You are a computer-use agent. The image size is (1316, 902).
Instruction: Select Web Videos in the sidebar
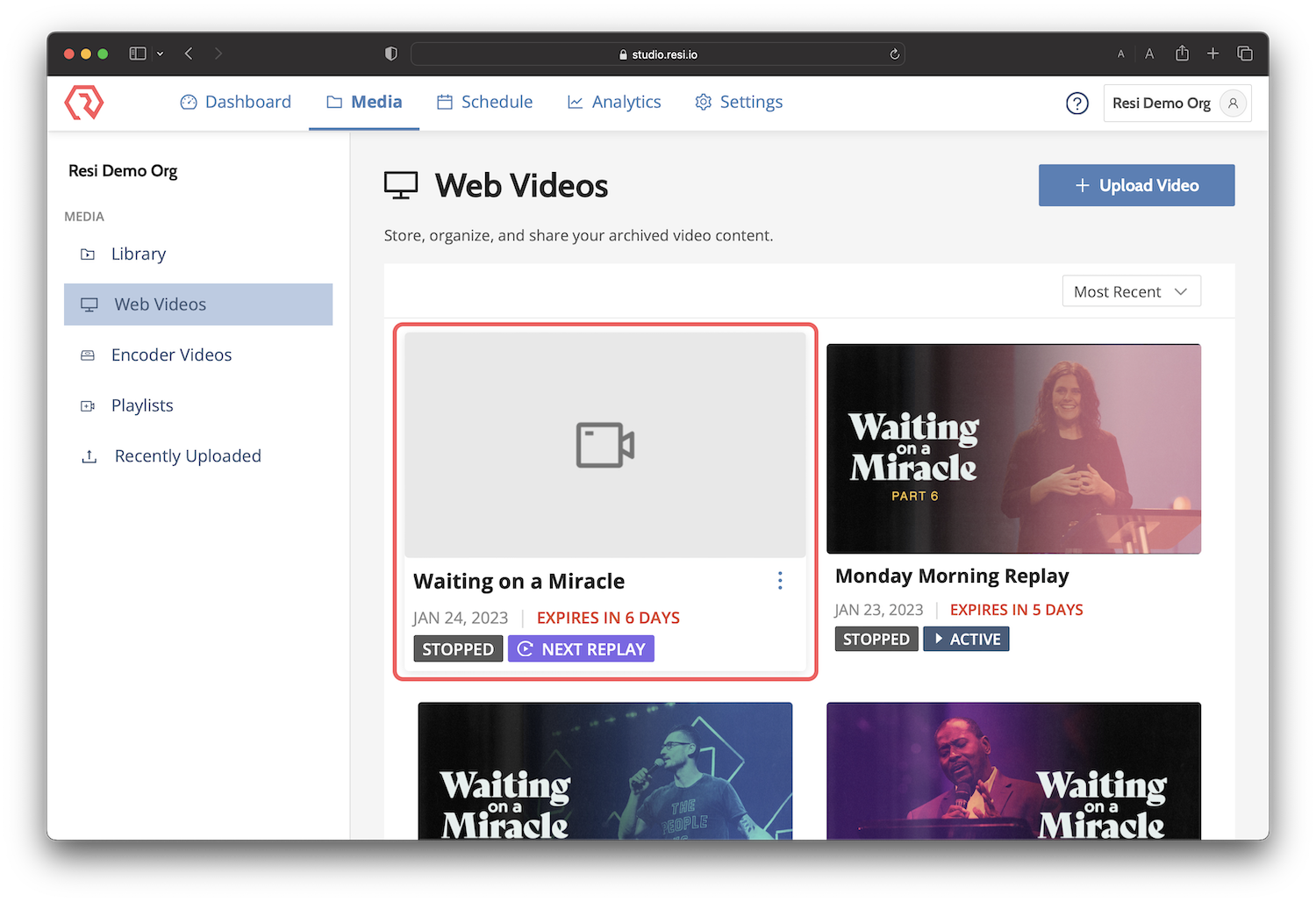pyautogui.click(x=198, y=304)
